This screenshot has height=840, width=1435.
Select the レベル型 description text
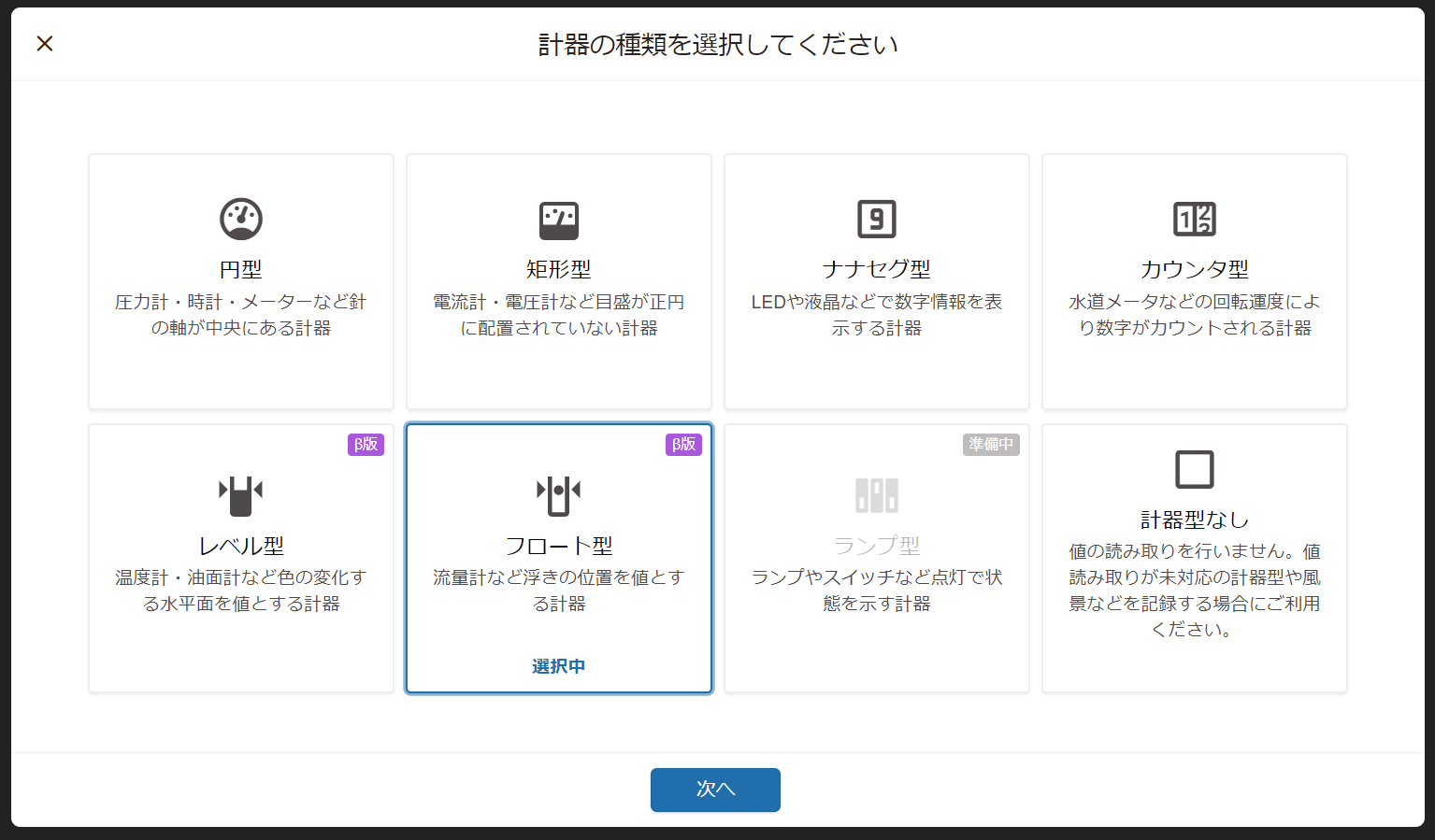(x=241, y=591)
